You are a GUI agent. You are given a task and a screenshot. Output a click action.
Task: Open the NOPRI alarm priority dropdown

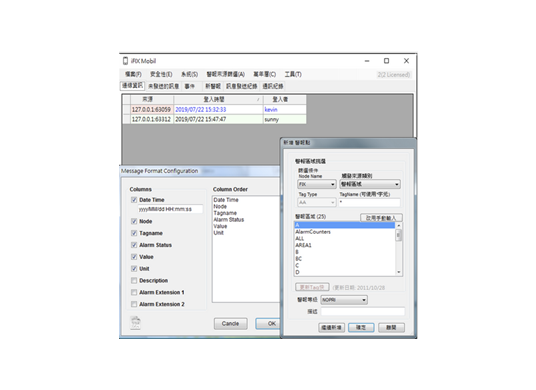point(344,300)
